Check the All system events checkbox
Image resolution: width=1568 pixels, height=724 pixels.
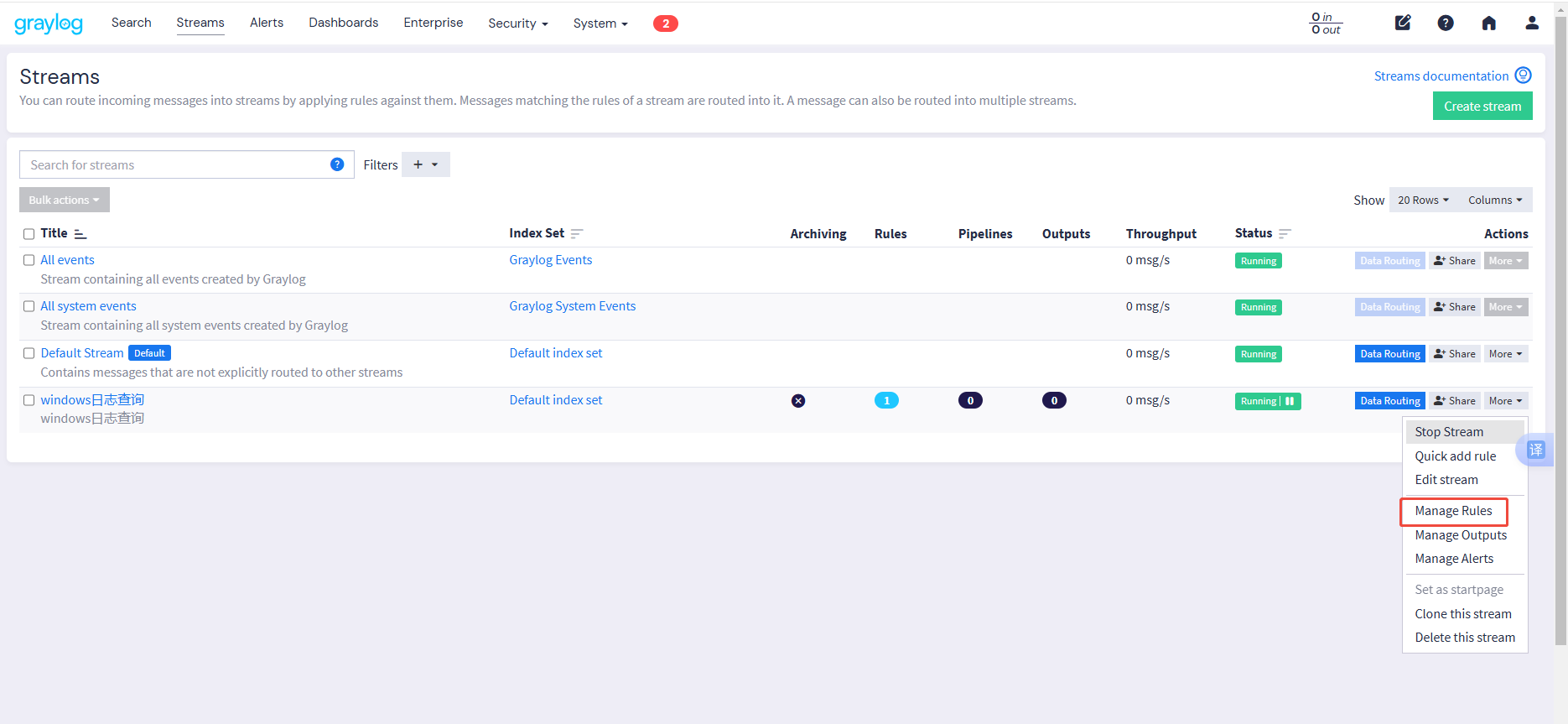[29, 306]
